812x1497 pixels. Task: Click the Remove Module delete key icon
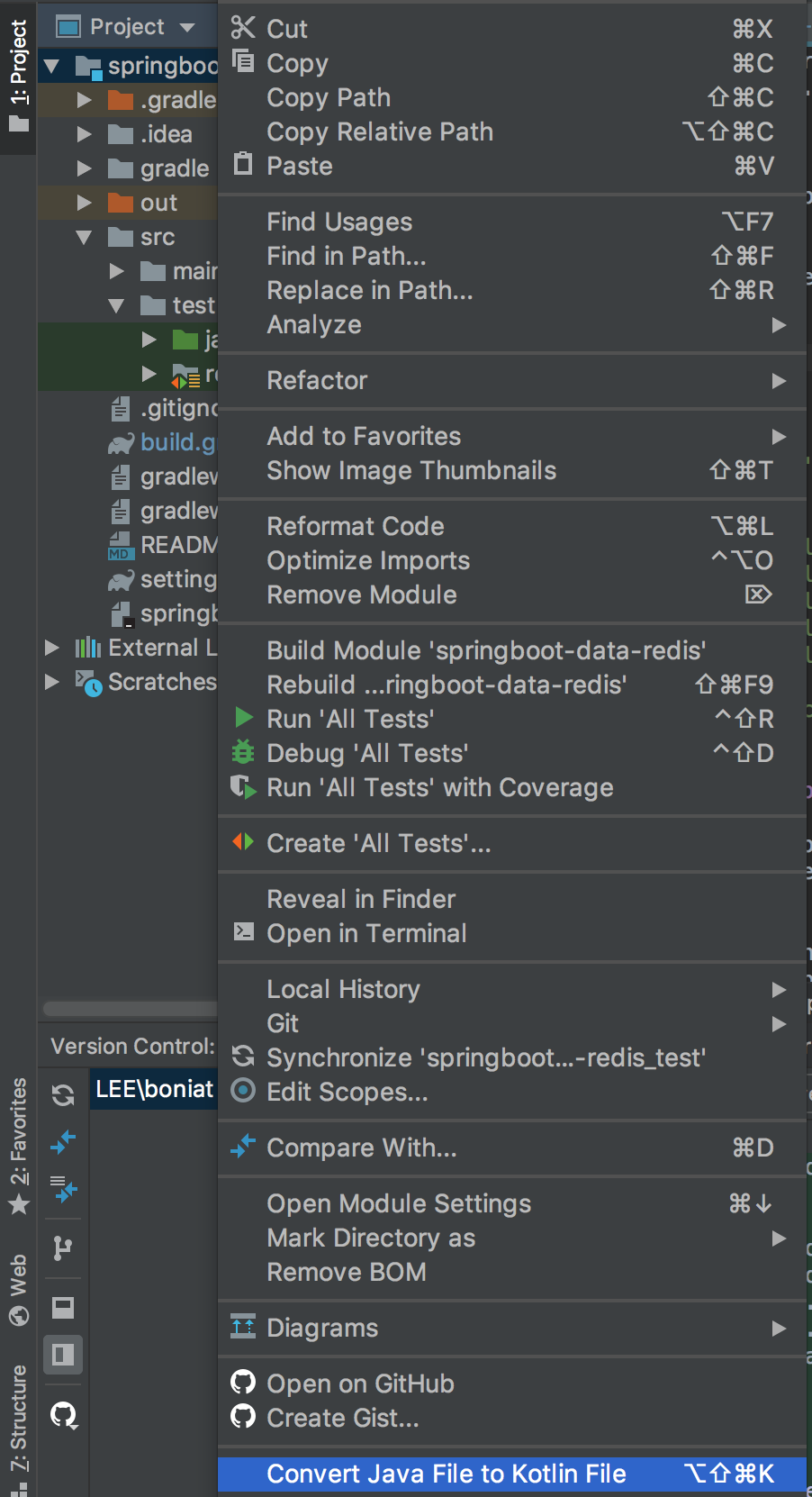[759, 594]
